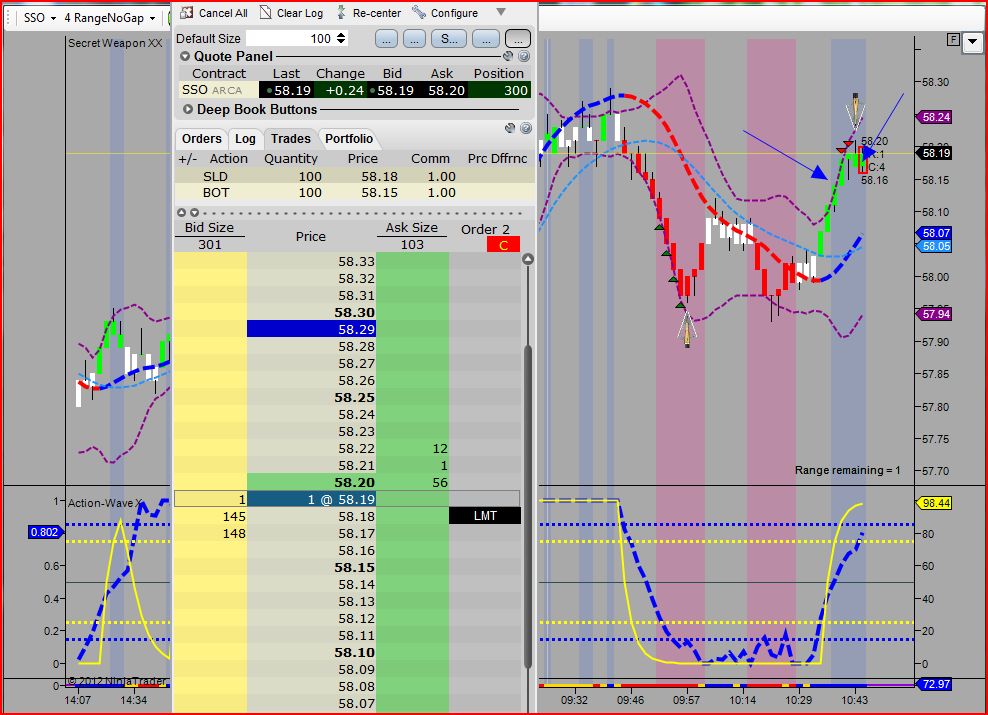The height and width of the screenshot is (715, 988).
Task: Click the upper pencil drawing marker on chart
Action: (x=855, y=111)
